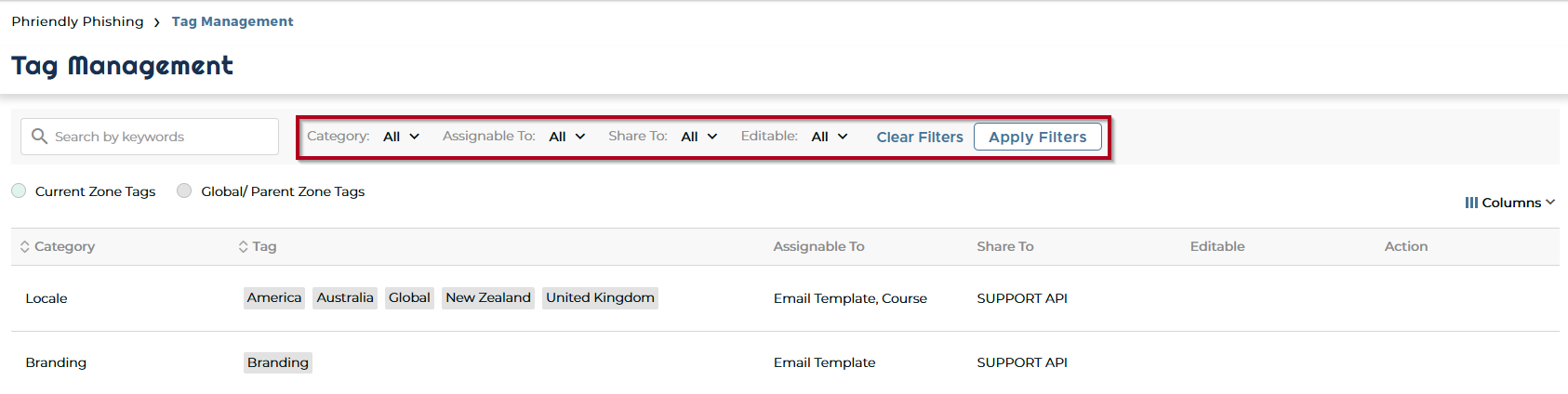This screenshot has width=1568, height=394.
Task: Click the Clear Filters link
Action: [x=919, y=137]
